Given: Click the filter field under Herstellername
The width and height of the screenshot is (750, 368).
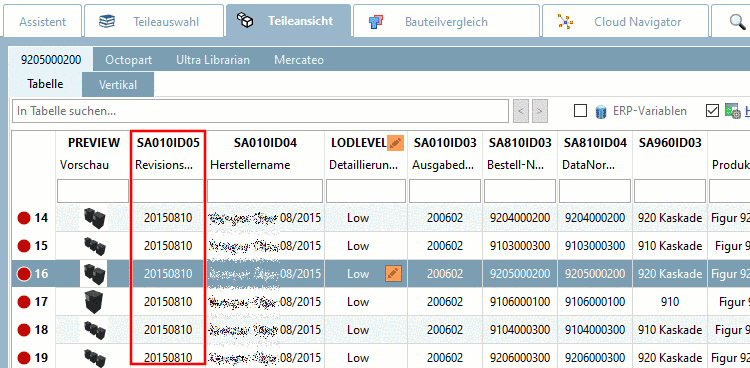Looking at the screenshot, I should [x=265, y=191].
